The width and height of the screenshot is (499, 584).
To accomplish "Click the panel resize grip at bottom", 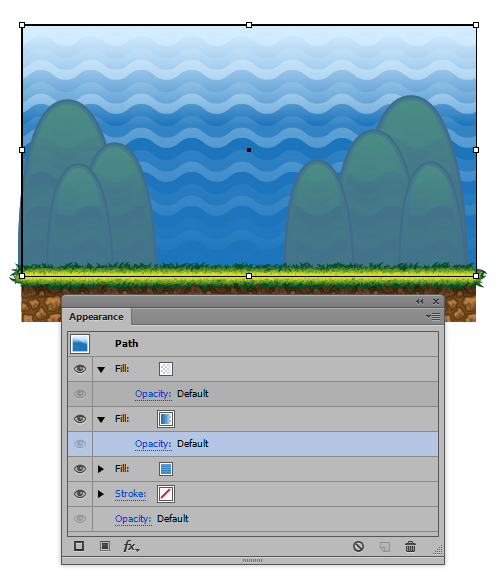I will 252,560.
